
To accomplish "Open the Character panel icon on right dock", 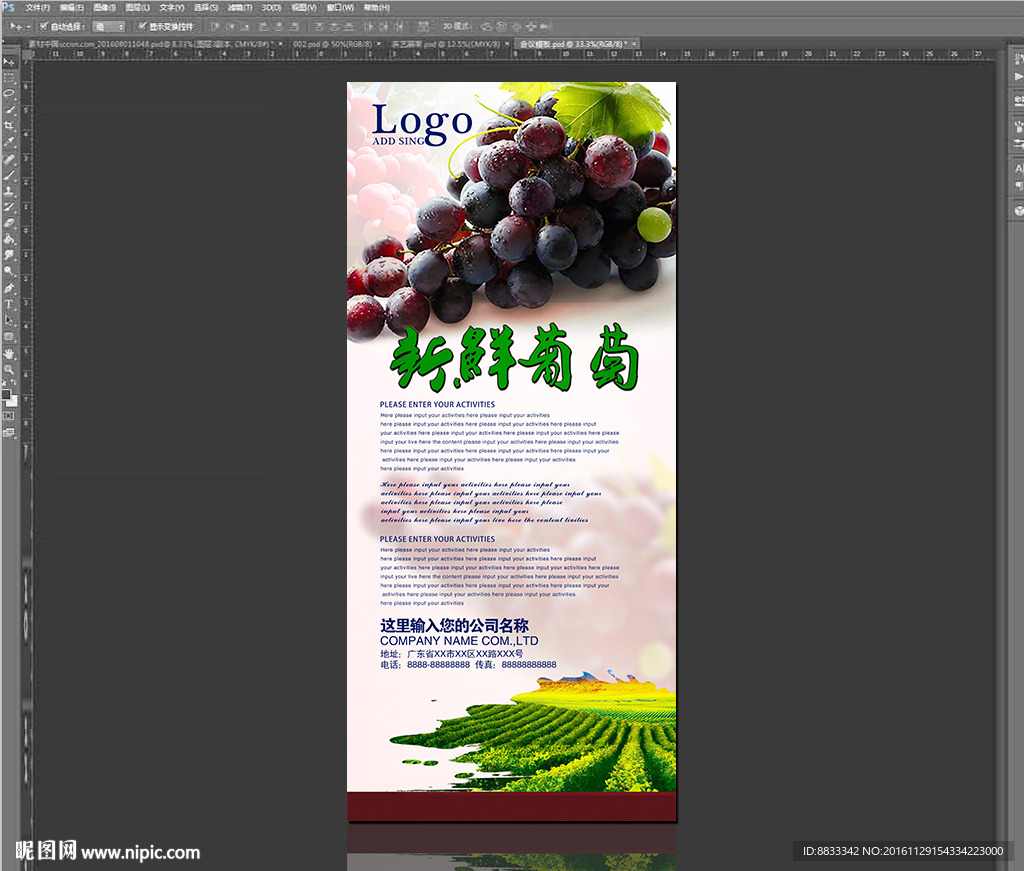I will pos(1018,168).
